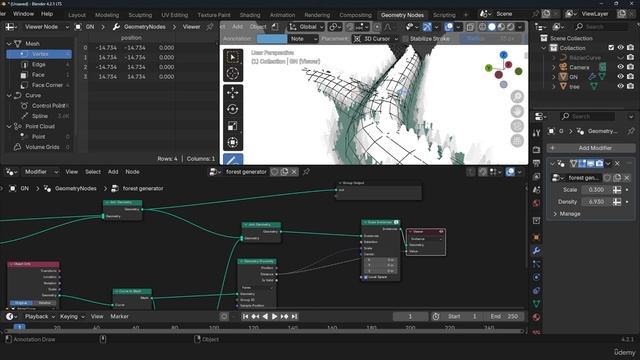
Task: Expand the Camera item in outliner
Action: coord(554,67)
